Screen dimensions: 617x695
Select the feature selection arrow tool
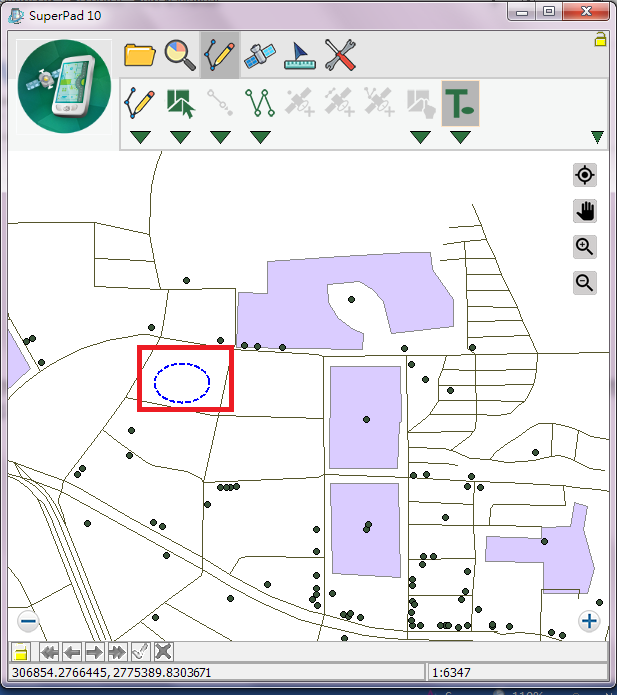click(180, 104)
